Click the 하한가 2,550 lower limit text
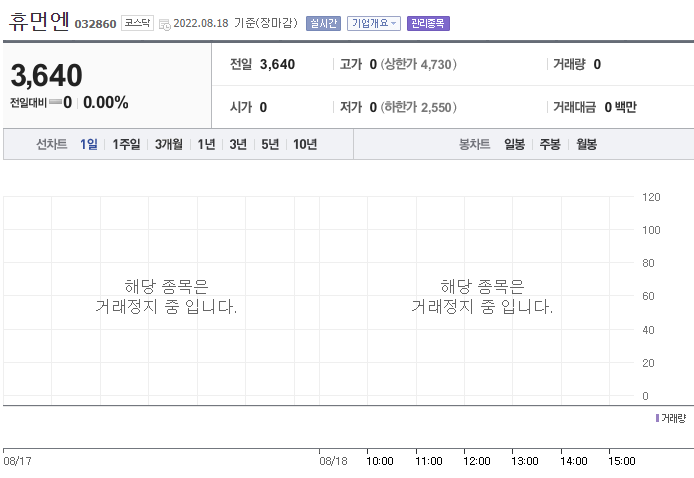 tap(419, 107)
